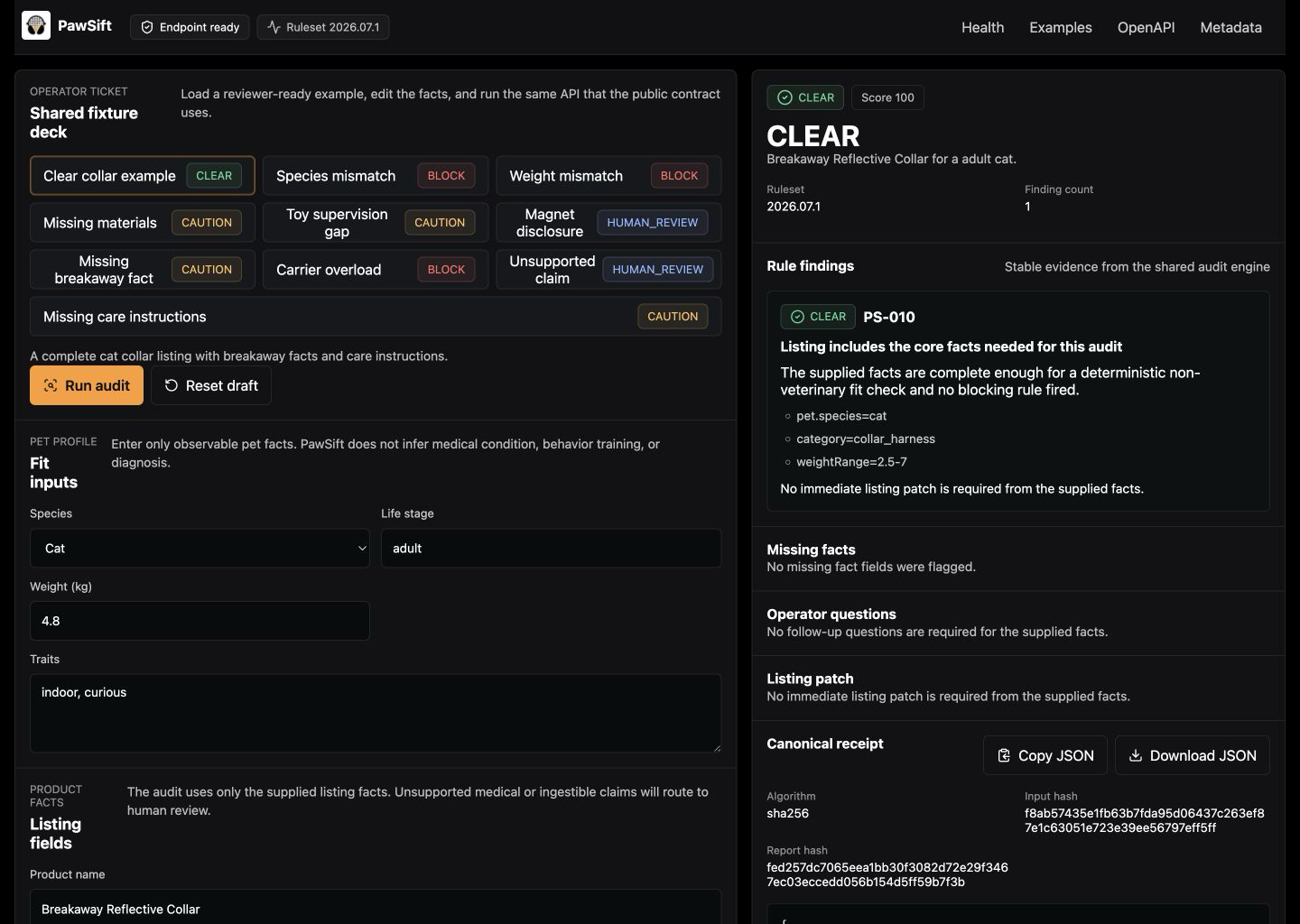This screenshot has height=924, width=1300.
Task: Load the Clear collar example fixture
Action: point(143,176)
